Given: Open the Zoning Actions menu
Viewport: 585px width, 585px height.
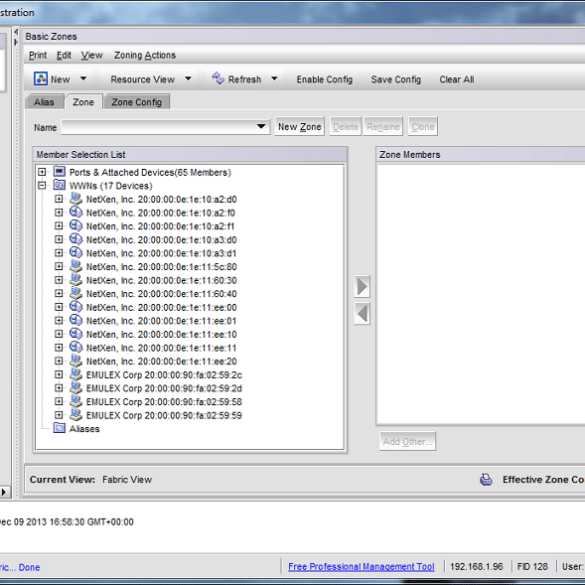Looking at the screenshot, I should [145, 55].
